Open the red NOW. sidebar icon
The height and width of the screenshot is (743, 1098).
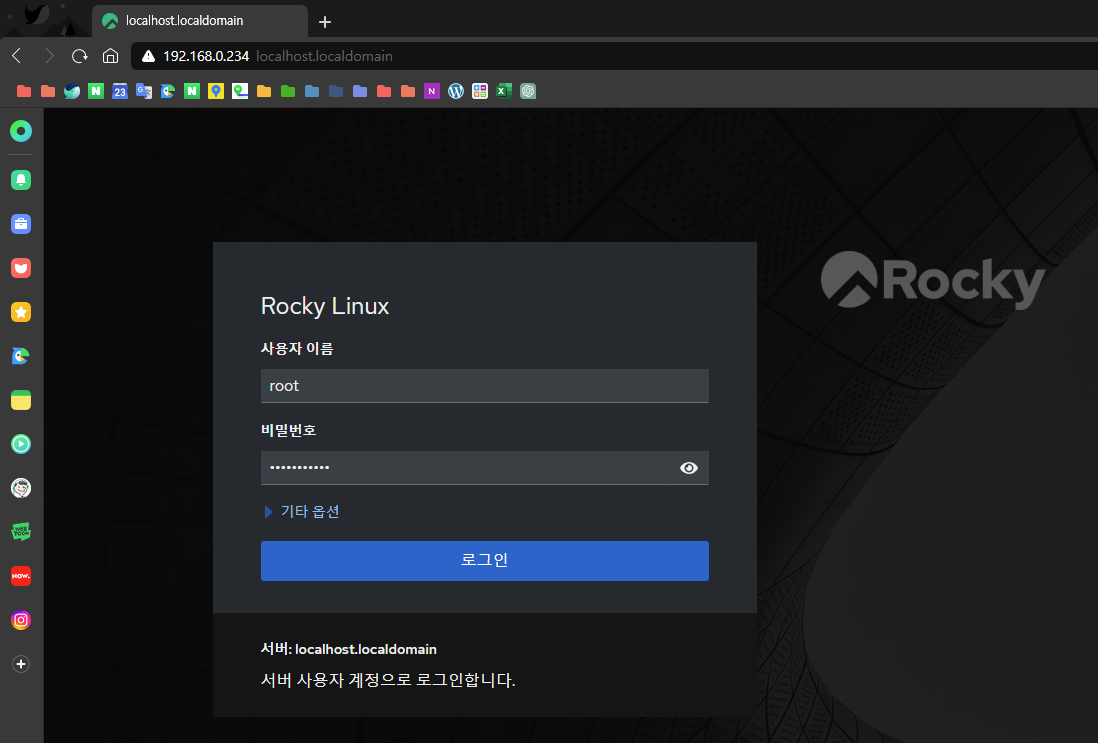pos(21,576)
